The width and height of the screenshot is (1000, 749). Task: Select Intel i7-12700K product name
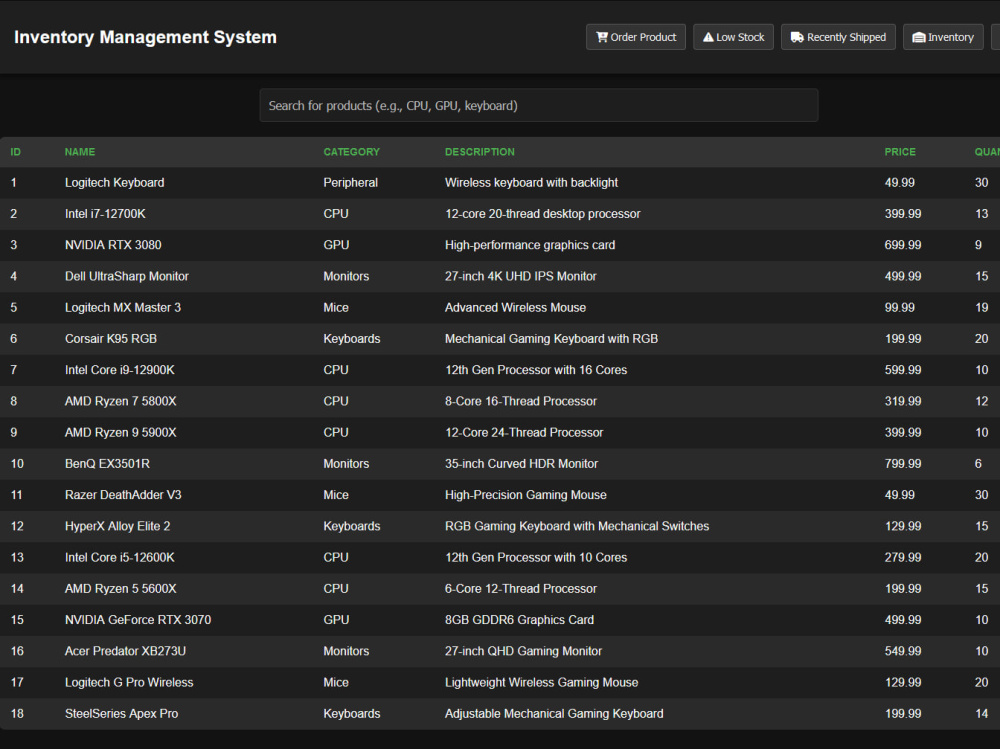point(105,214)
